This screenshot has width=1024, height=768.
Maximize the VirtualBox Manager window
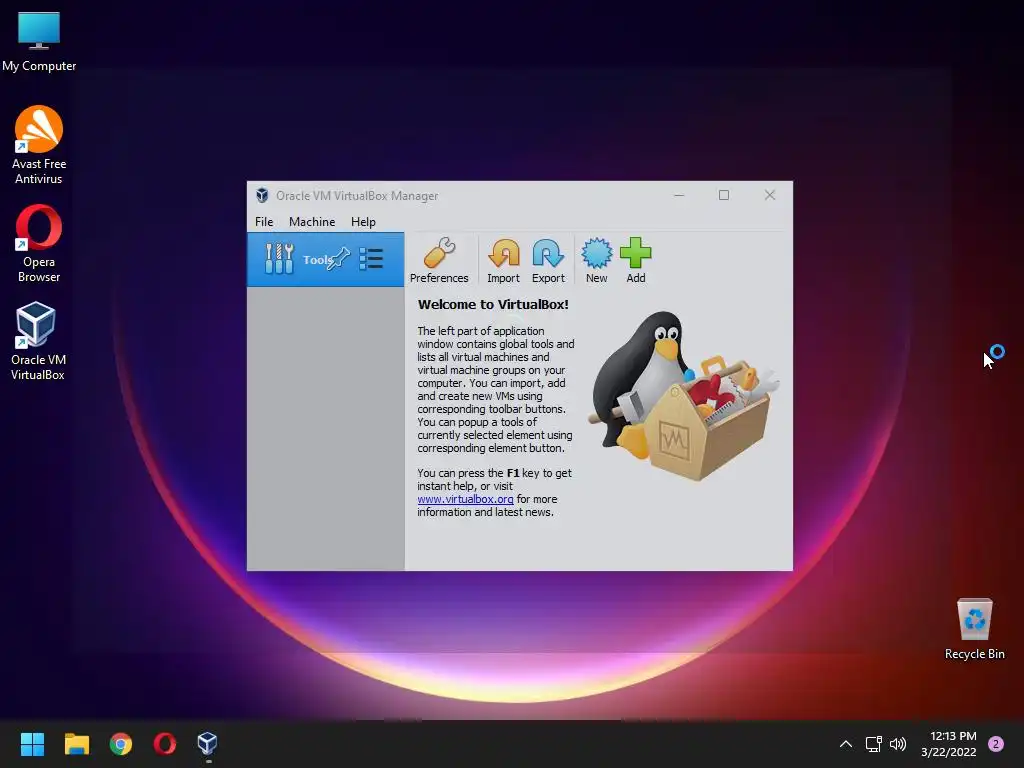pos(724,195)
